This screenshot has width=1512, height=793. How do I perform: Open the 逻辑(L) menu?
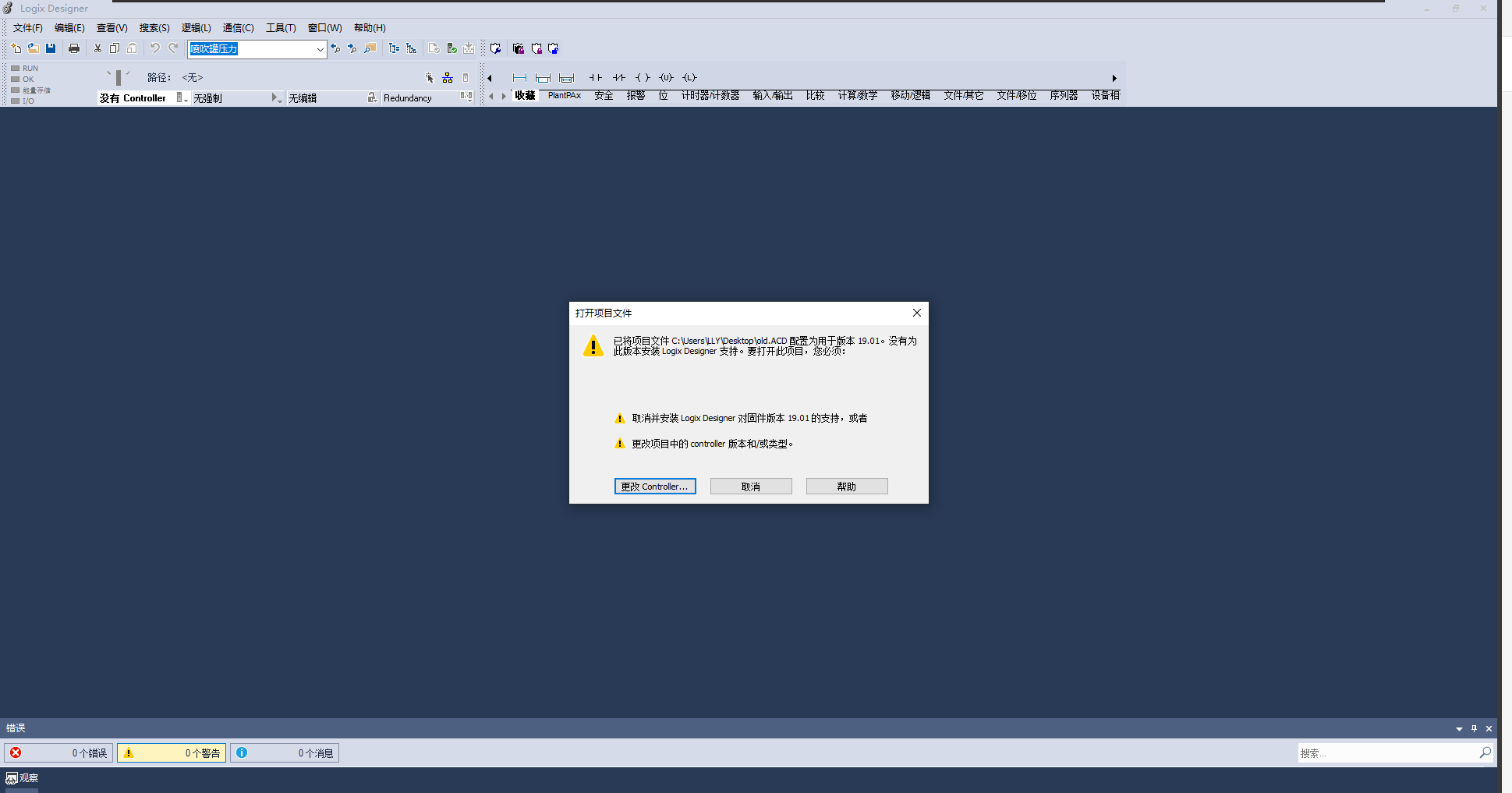click(197, 28)
